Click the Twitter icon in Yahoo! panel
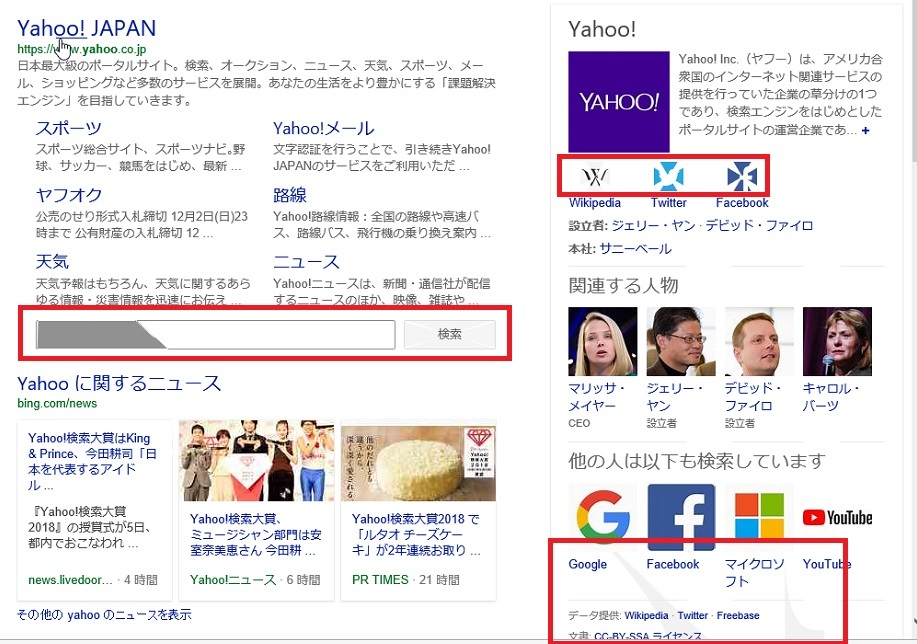 668,177
